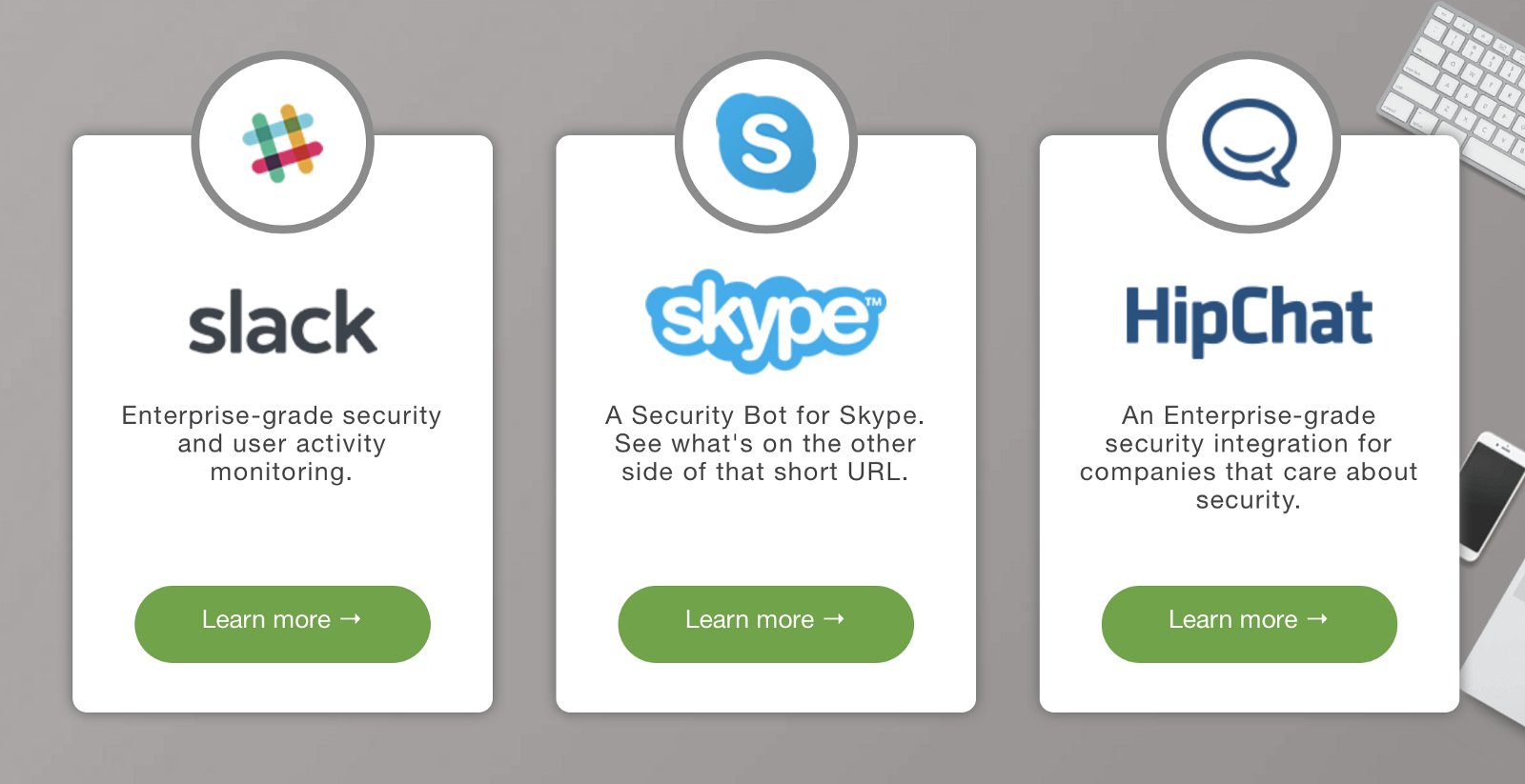Click the HipChat speech bubble icon
The image size is (1525, 784).
(1250, 143)
